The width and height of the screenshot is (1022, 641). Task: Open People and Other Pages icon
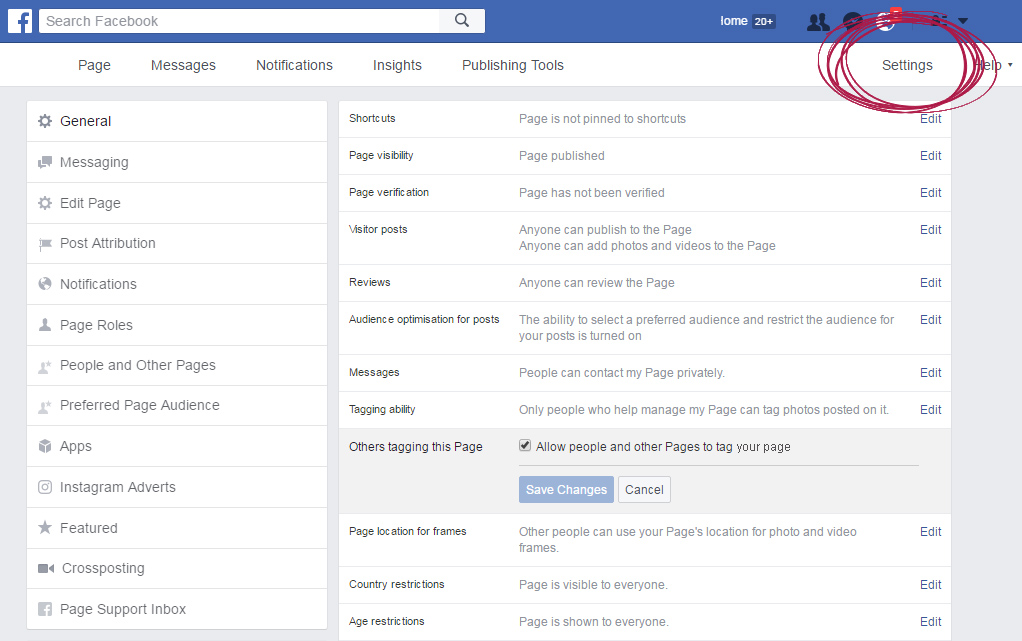pos(45,366)
